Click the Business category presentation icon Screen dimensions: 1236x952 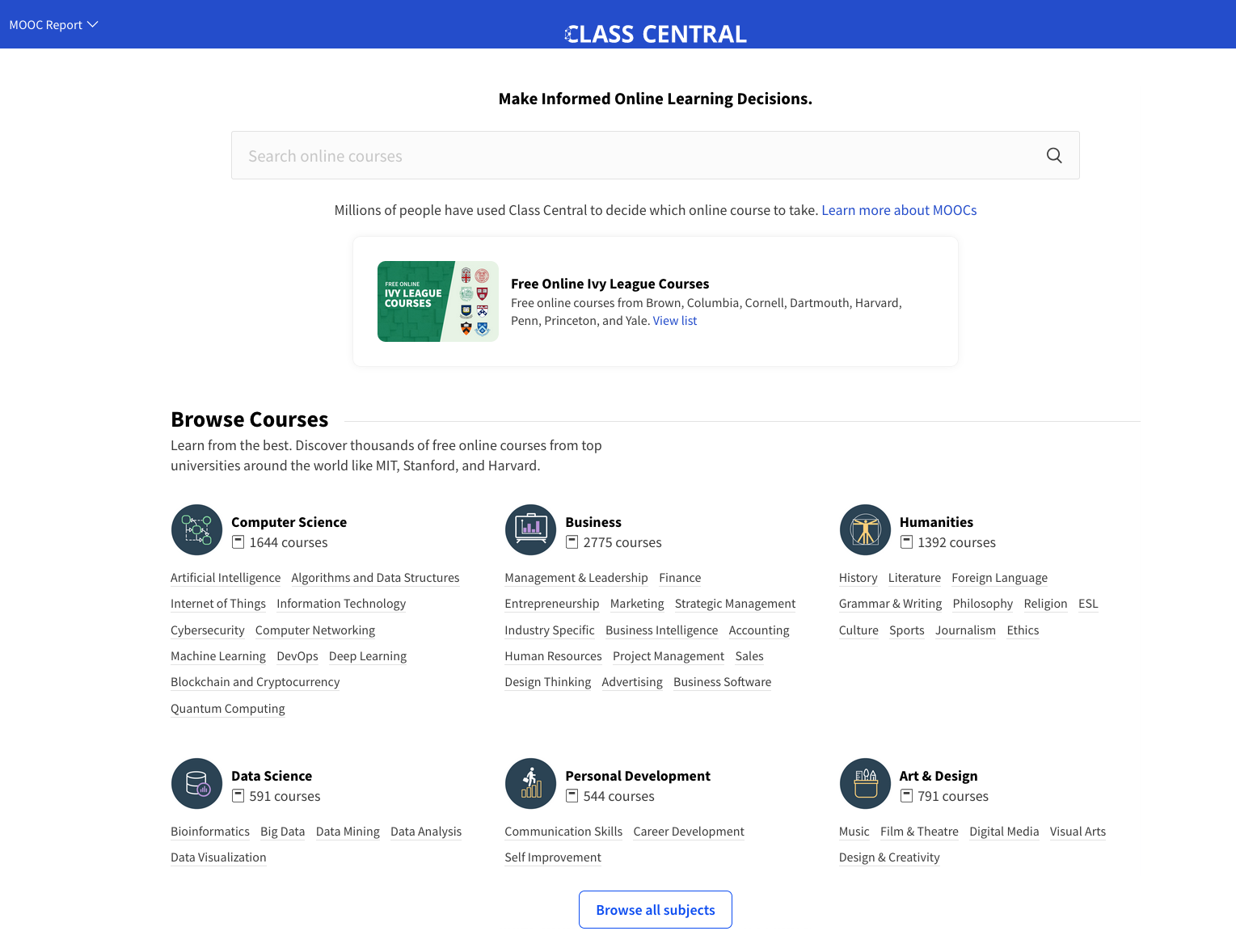coord(530,530)
